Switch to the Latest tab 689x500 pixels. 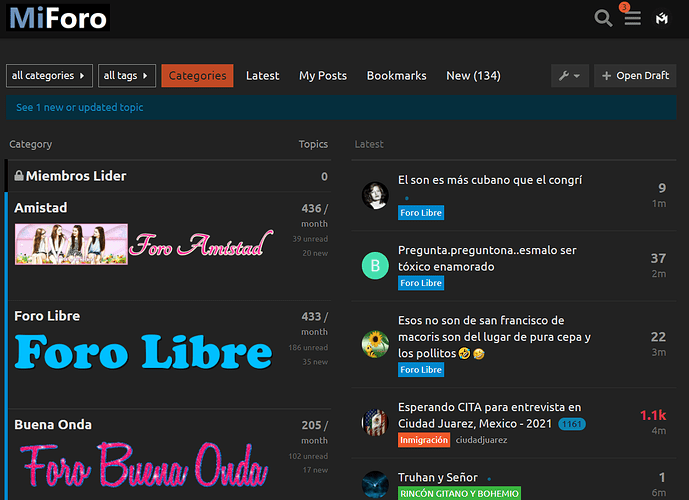(263, 76)
